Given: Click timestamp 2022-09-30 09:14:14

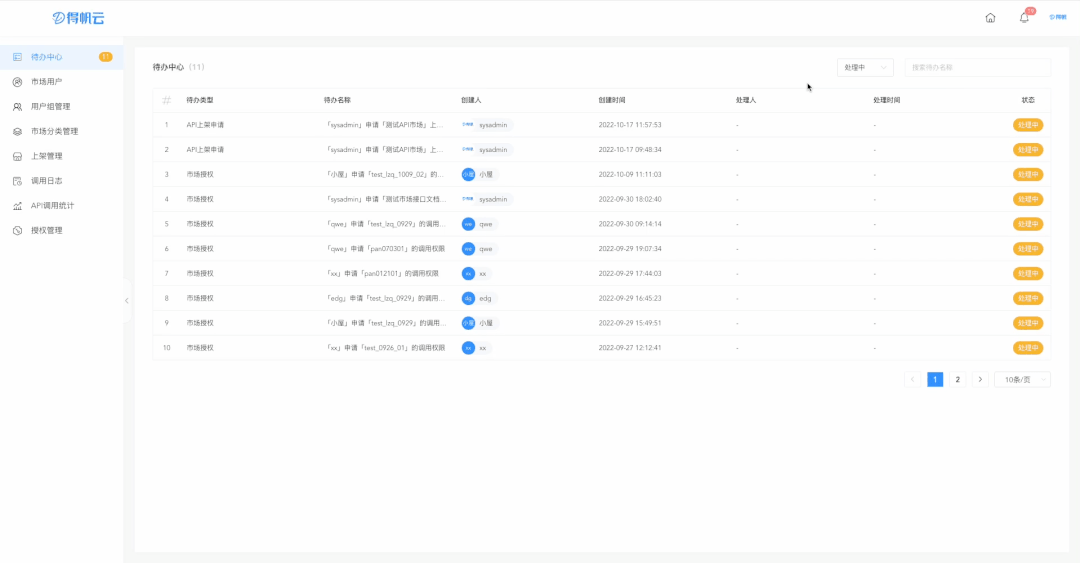Looking at the screenshot, I should (x=630, y=224).
